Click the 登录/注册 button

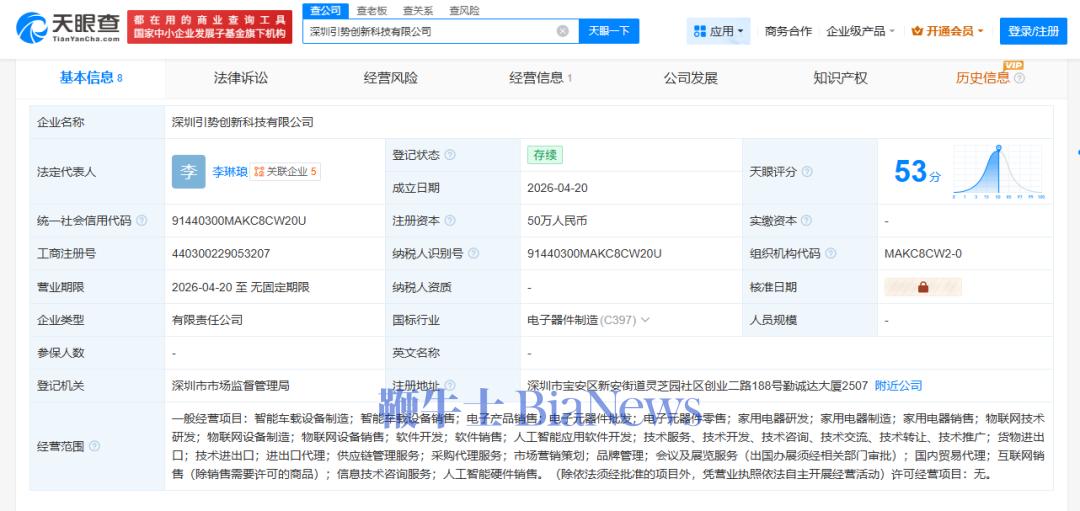click(1033, 31)
